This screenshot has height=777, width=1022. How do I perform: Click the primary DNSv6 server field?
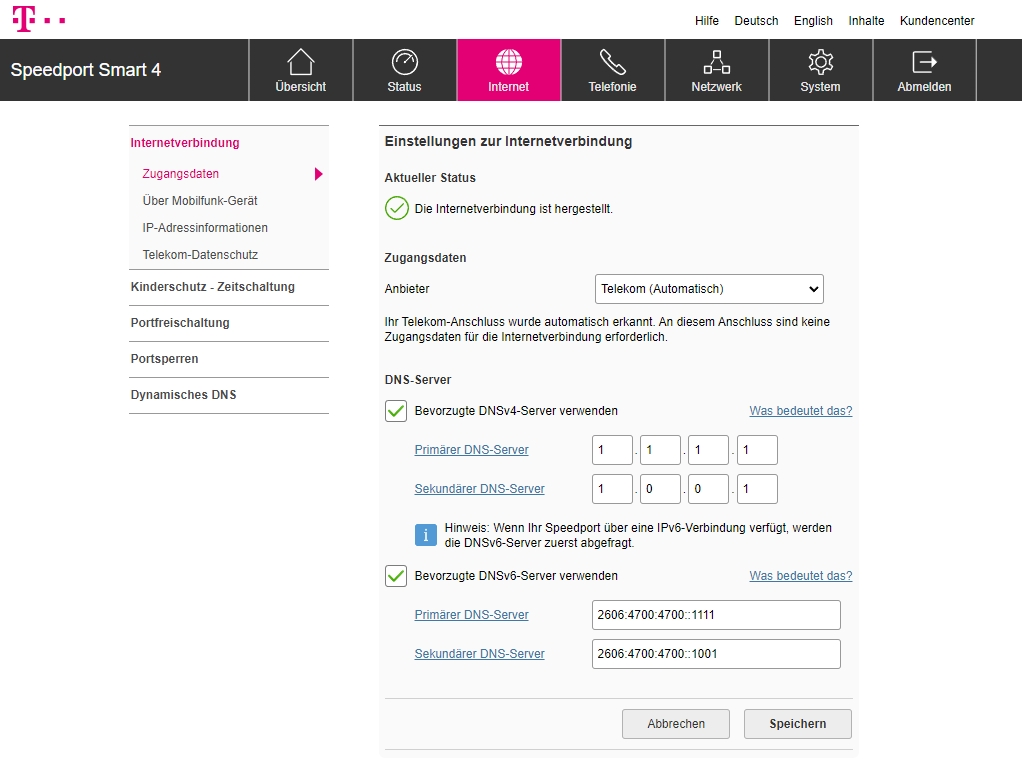click(x=716, y=615)
